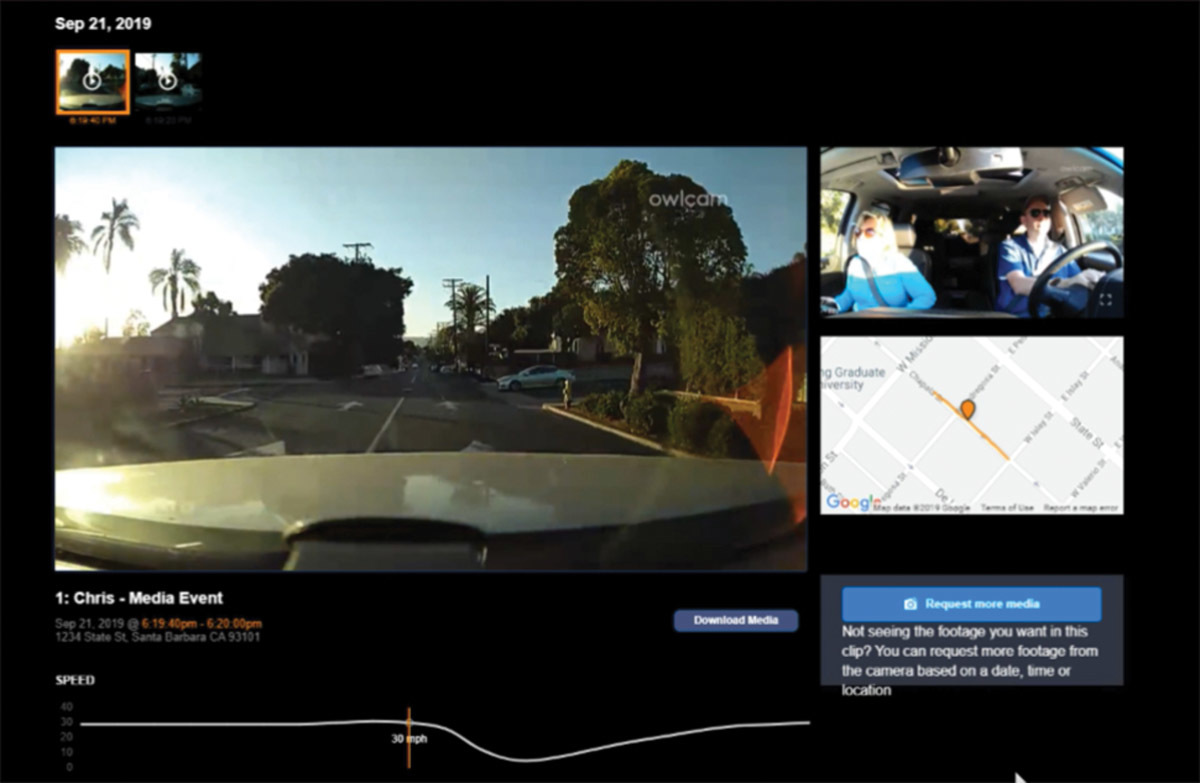Screen dimensions: 1200x783
Task: Expand the cabin camera view to fullscreen
Action: pos(1105,299)
